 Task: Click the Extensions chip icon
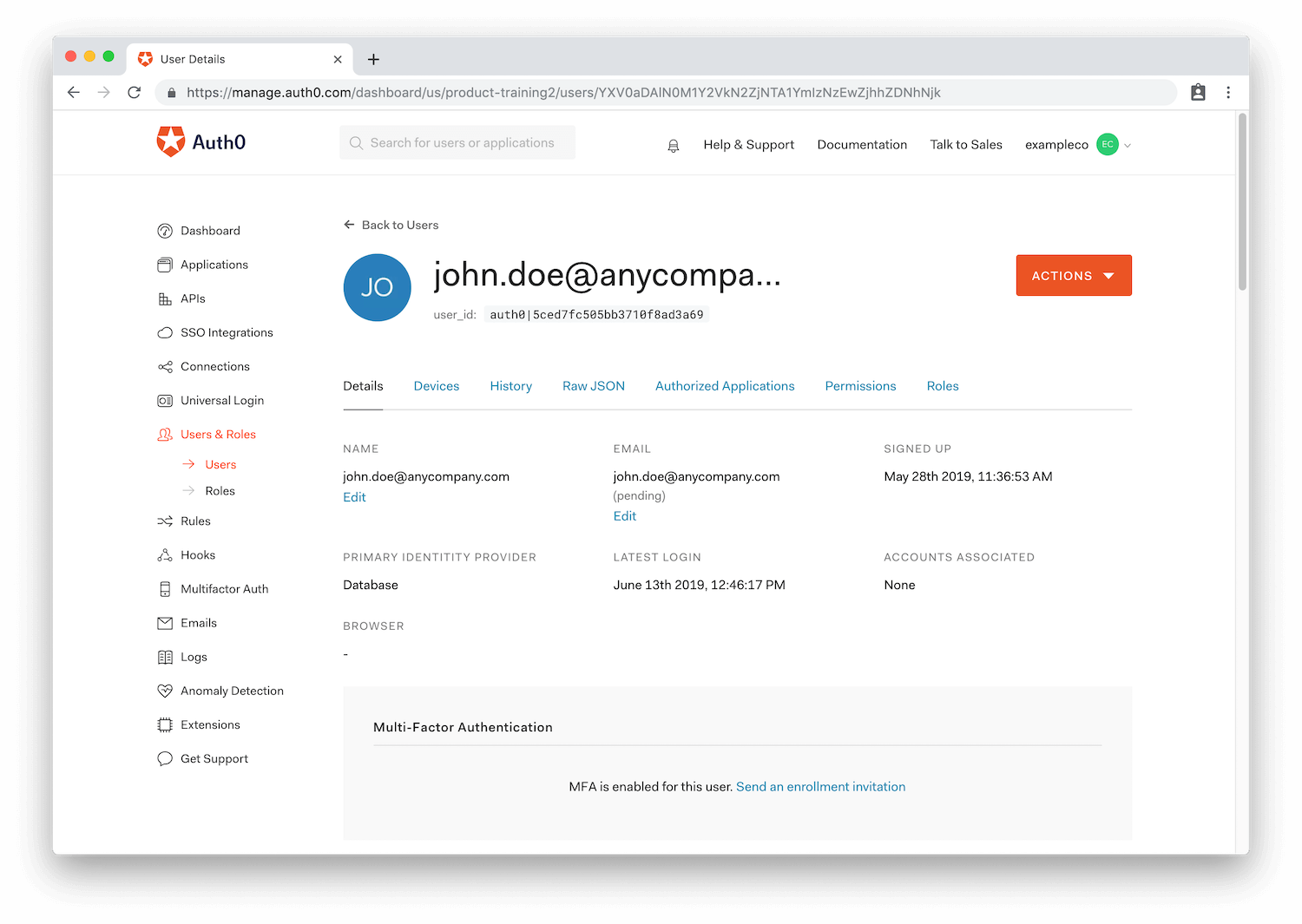pos(165,724)
